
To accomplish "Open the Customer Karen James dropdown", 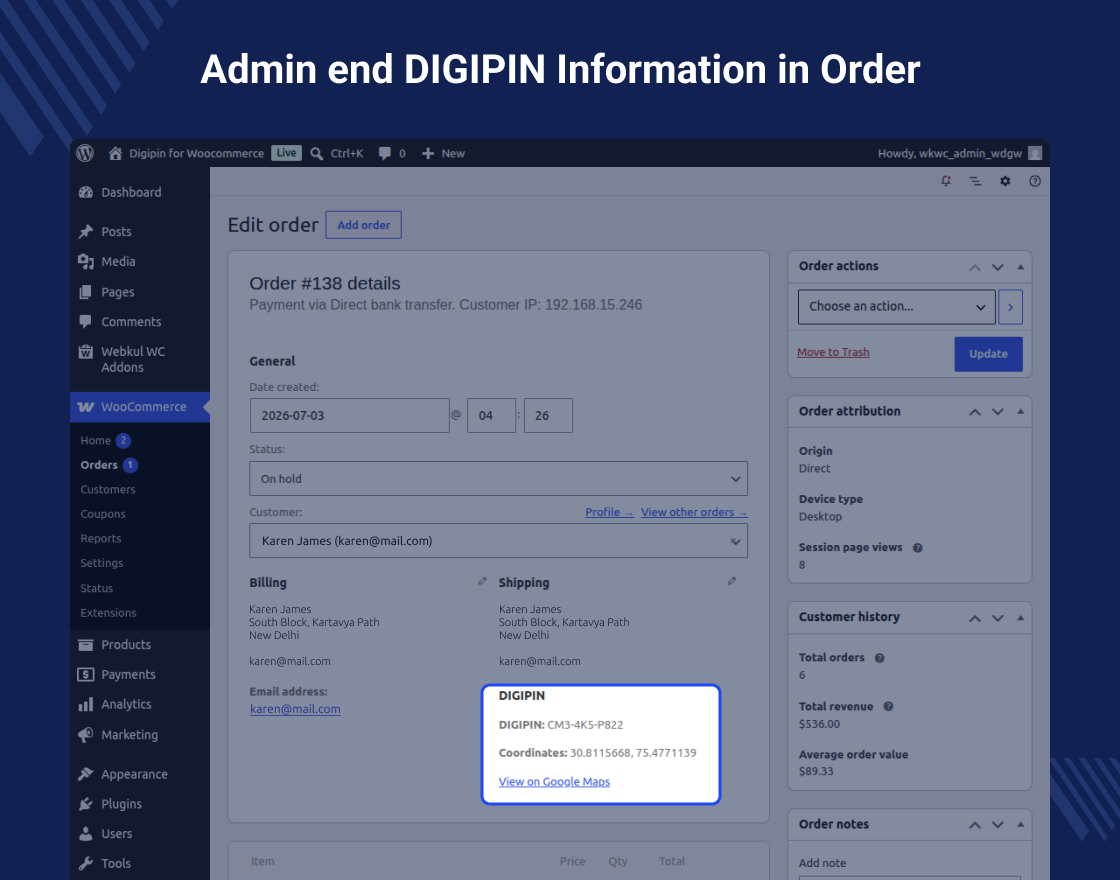I will point(499,541).
